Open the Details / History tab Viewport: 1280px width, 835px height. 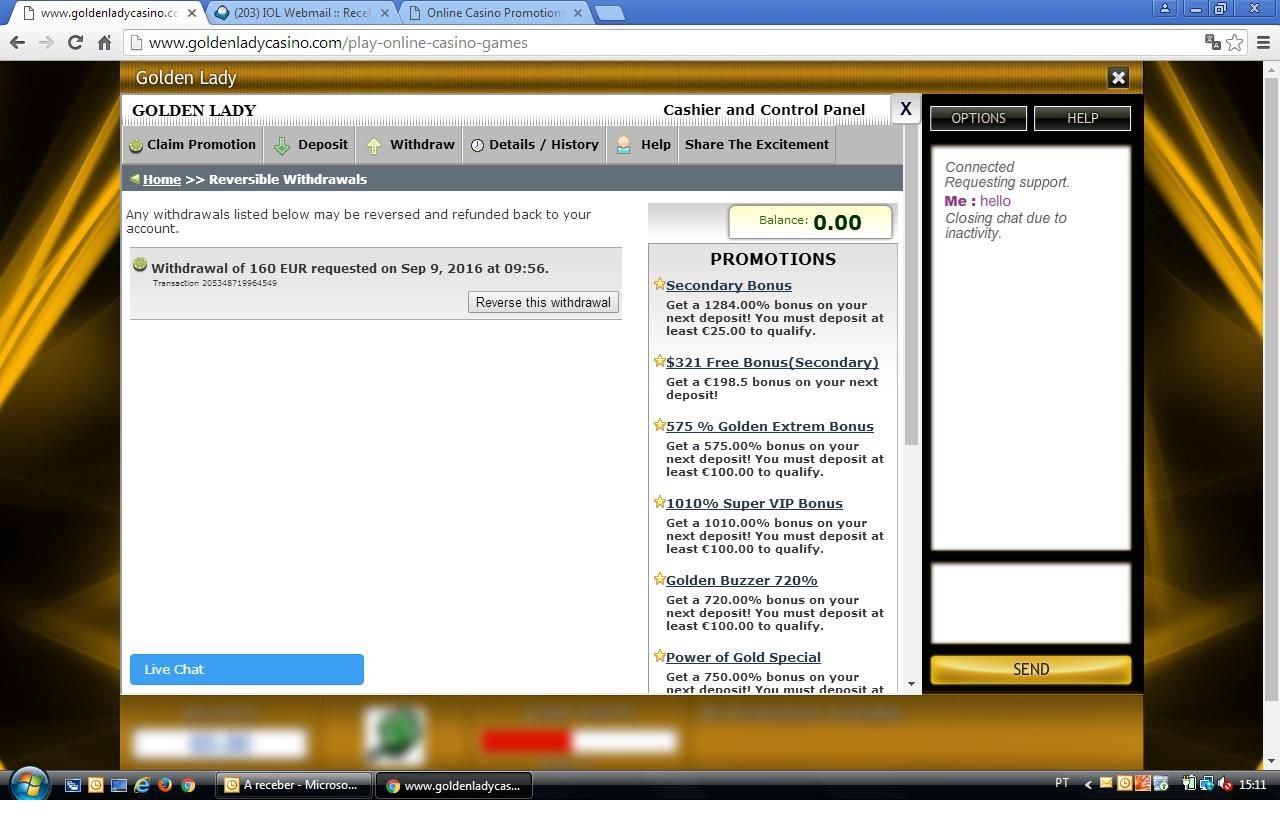(x=535, y=145)
